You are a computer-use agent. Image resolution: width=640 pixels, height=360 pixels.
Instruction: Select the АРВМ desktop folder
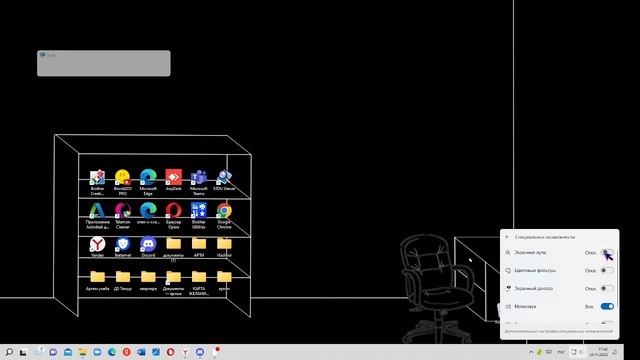(x=199, y=247)
